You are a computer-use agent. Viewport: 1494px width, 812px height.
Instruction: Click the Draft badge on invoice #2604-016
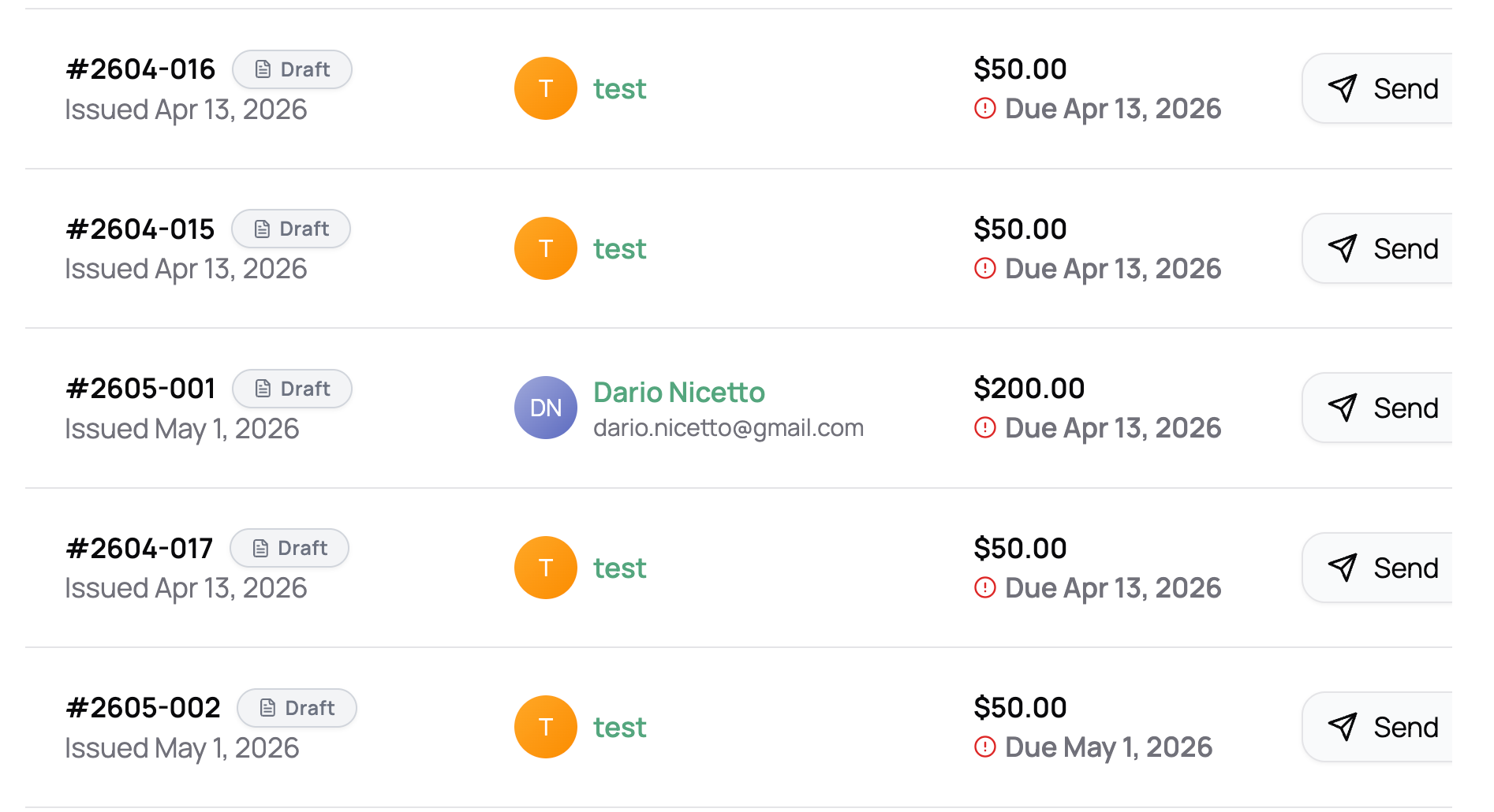(x=292, y=69)
